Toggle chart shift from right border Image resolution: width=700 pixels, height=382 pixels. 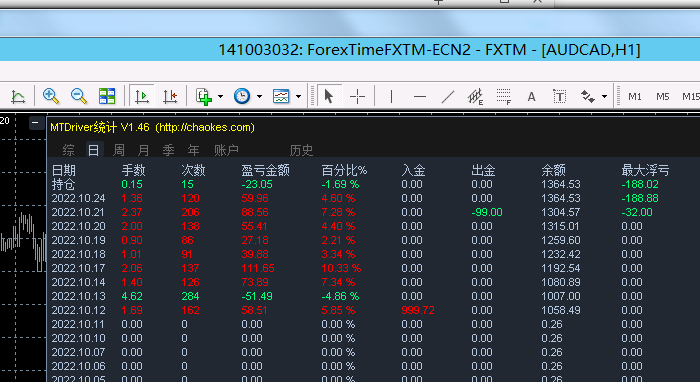170,96
